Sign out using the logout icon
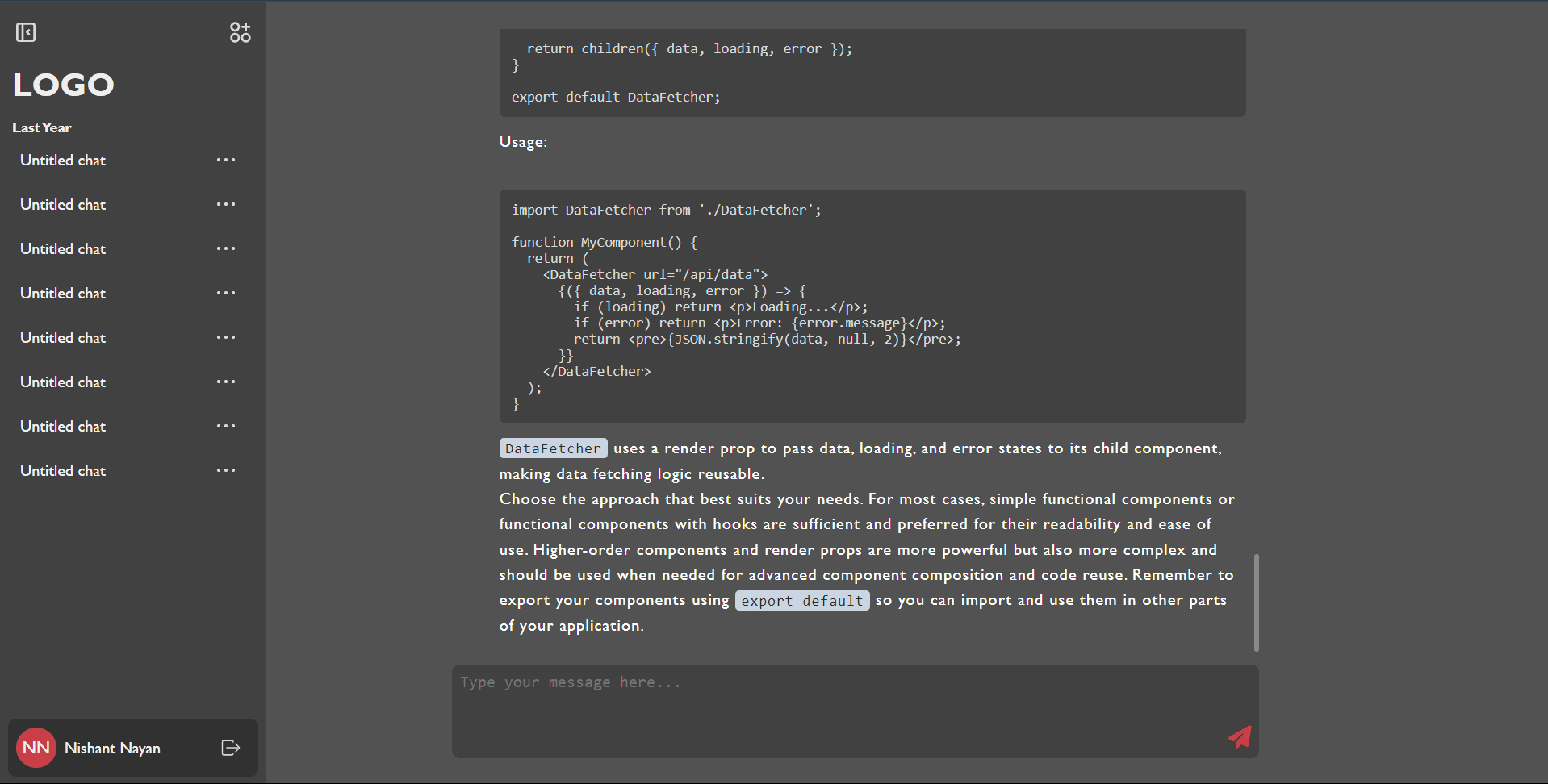Image resolution: width=1548 pixels, height=784 pixels. tap(230, 748)
